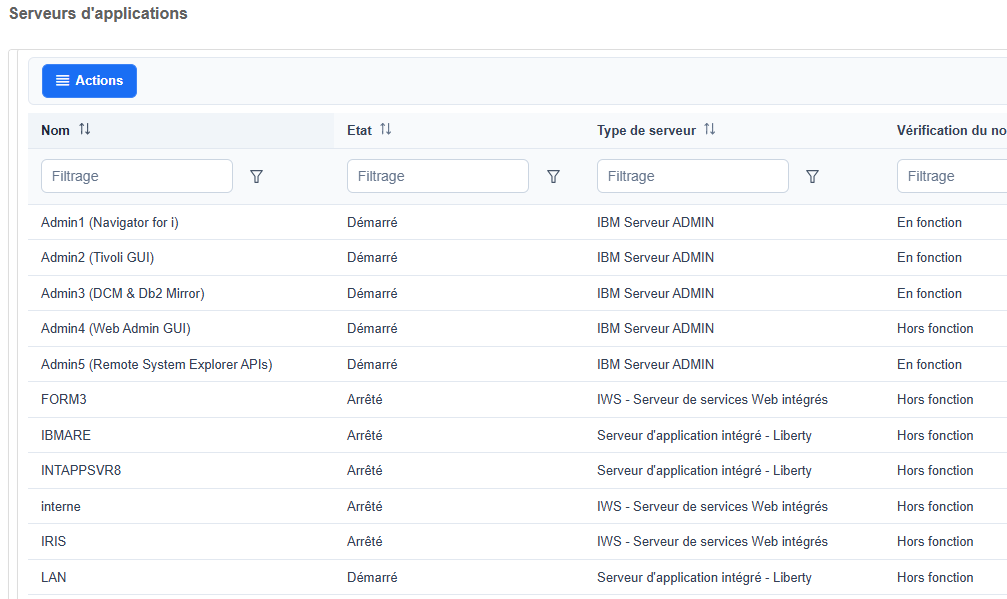Select the IRIS server row
The height and width of the screenshot is (599, 1007).
coord(518,541)
